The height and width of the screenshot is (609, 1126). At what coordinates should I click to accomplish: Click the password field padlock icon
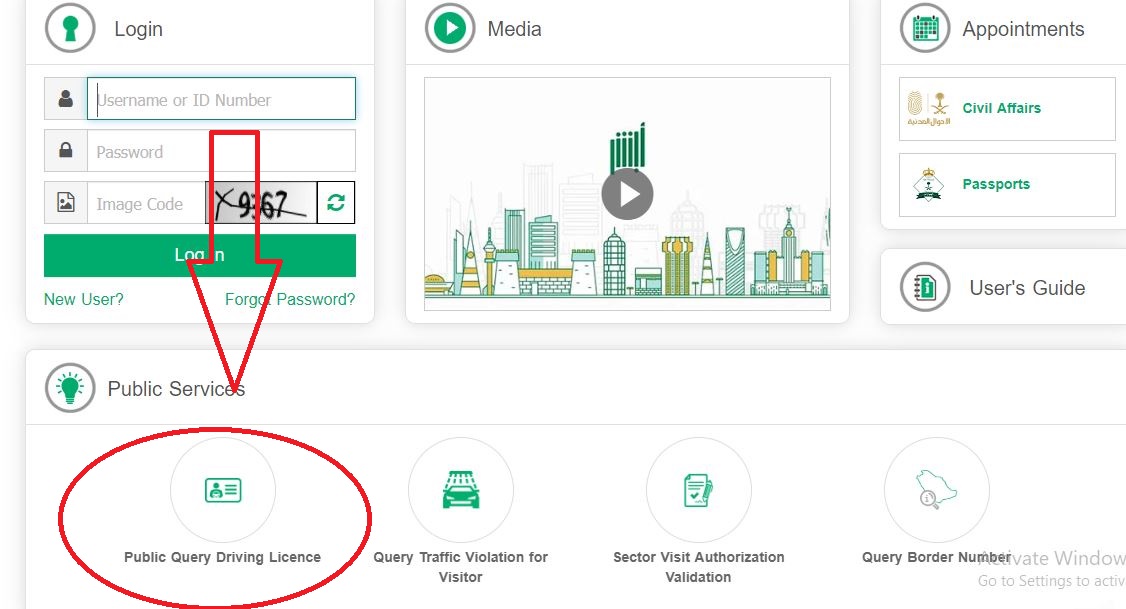[x=65, y=150]
